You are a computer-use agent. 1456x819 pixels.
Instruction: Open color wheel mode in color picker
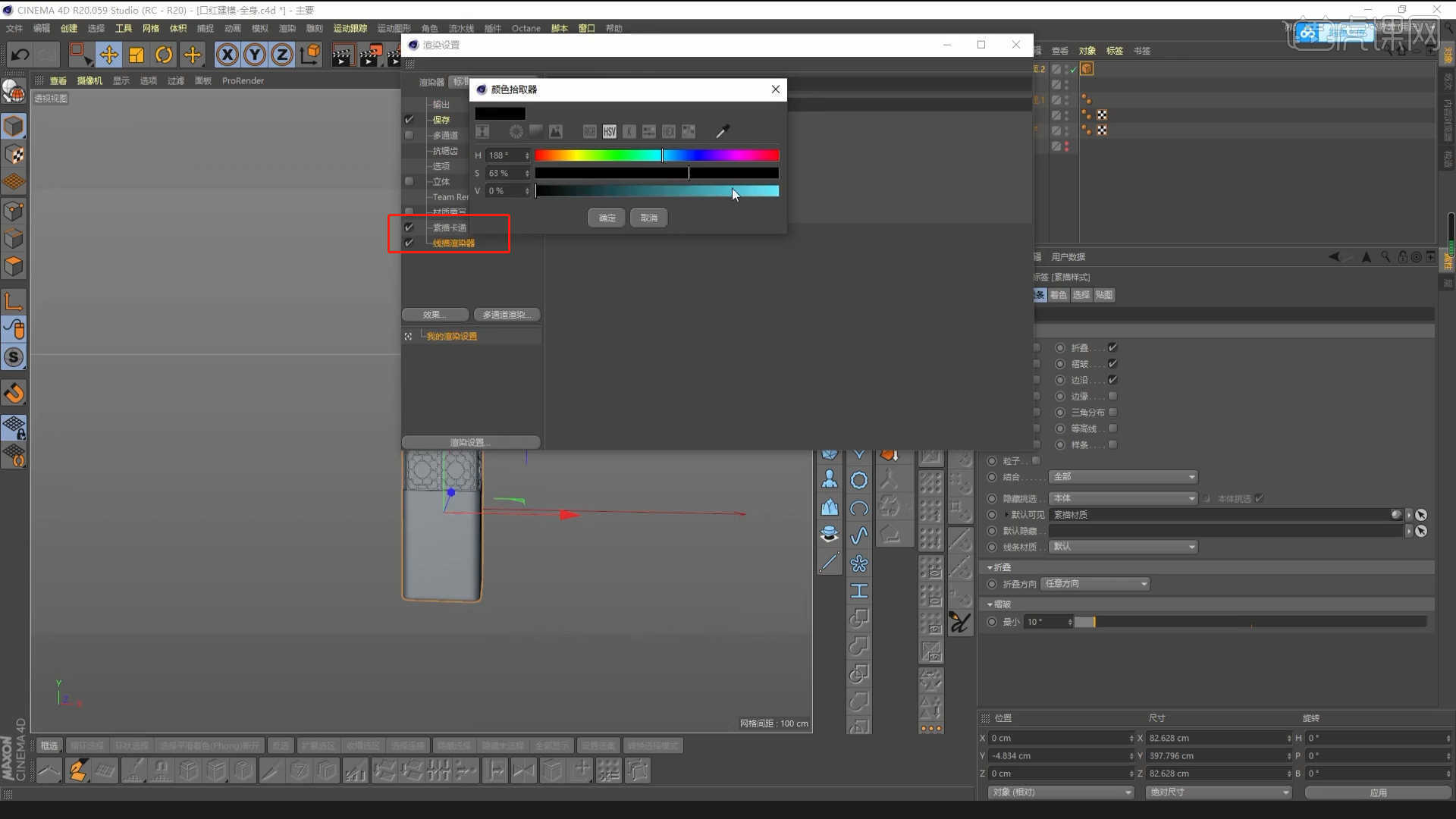tap(516, 132)
